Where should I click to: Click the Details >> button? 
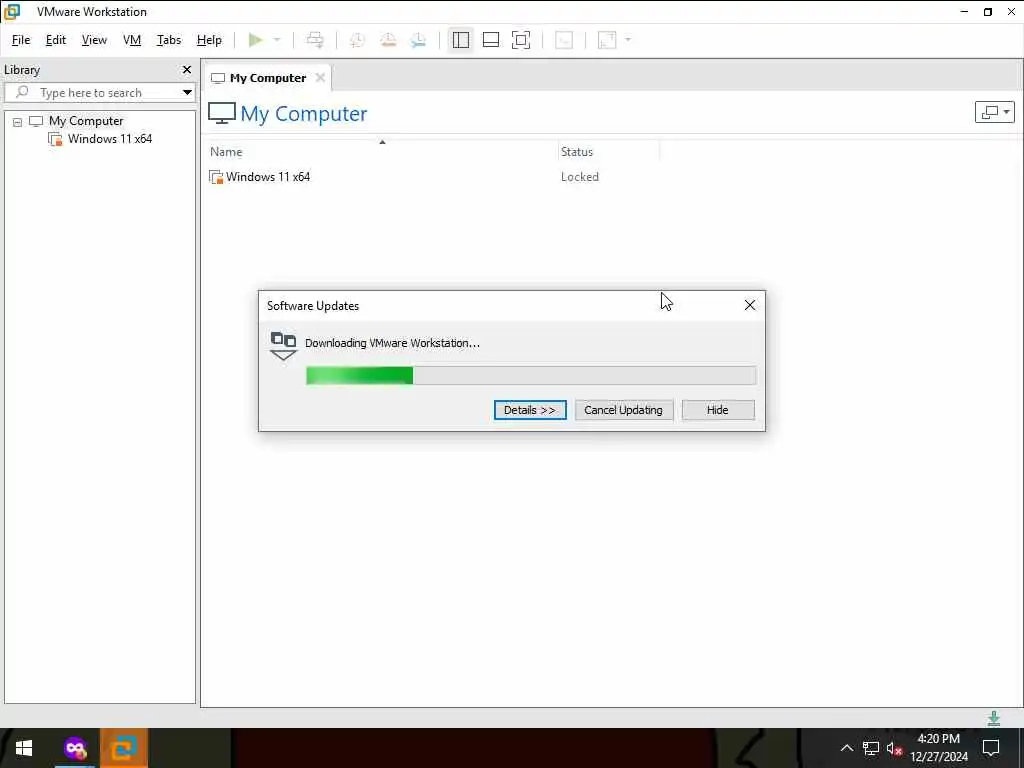[530, 410]
